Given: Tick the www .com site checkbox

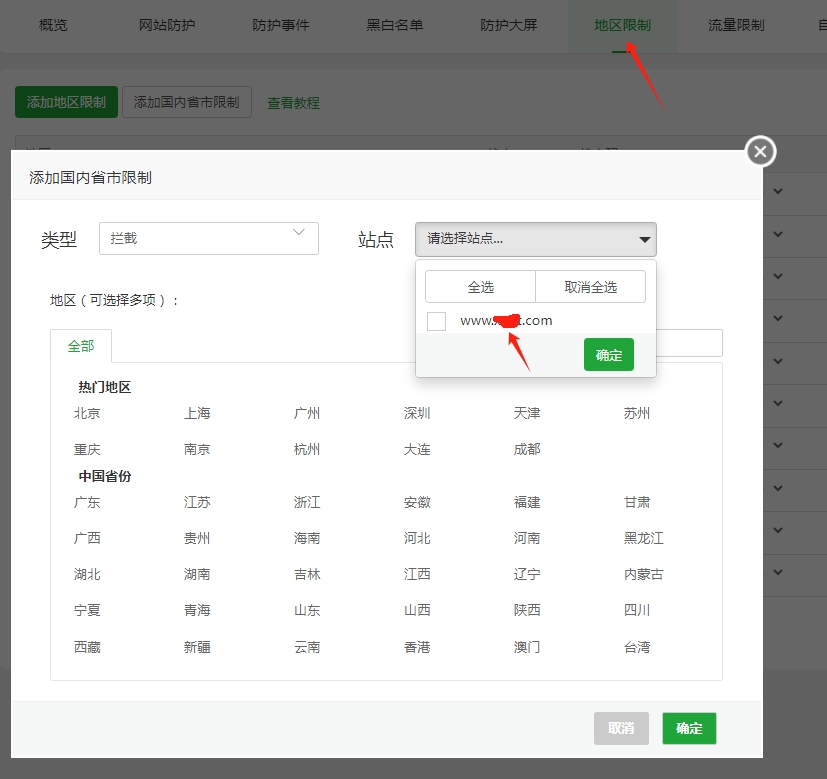Looking at the screenshot, I should [x=436, y=321].
